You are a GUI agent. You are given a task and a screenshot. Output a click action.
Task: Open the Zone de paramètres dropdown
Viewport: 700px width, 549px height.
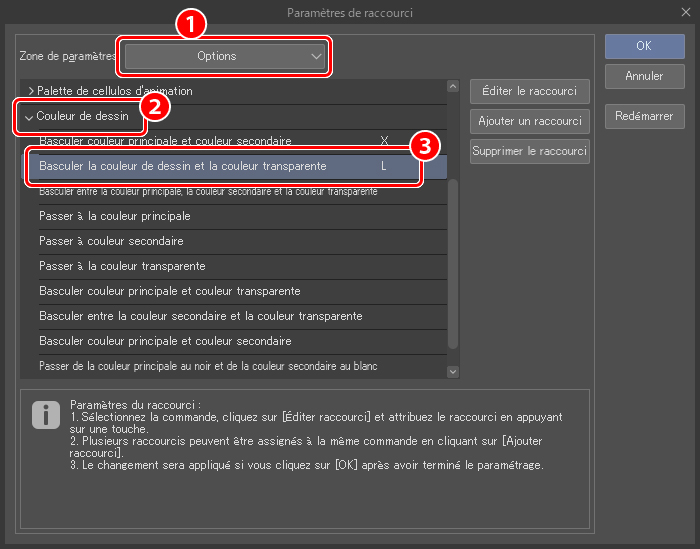[x=225, y=57]
